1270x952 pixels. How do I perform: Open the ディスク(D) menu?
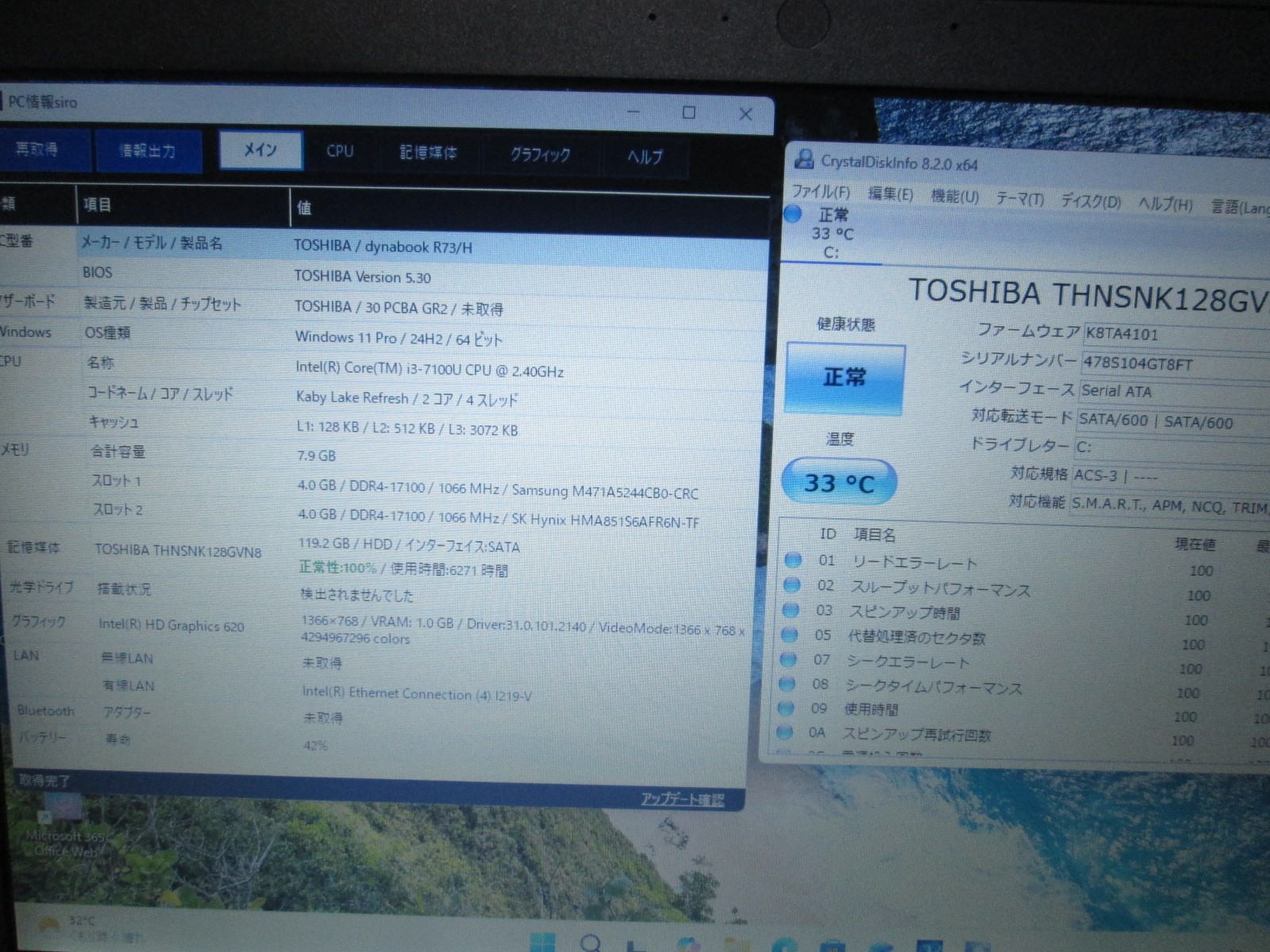(x=1091, y=201)
